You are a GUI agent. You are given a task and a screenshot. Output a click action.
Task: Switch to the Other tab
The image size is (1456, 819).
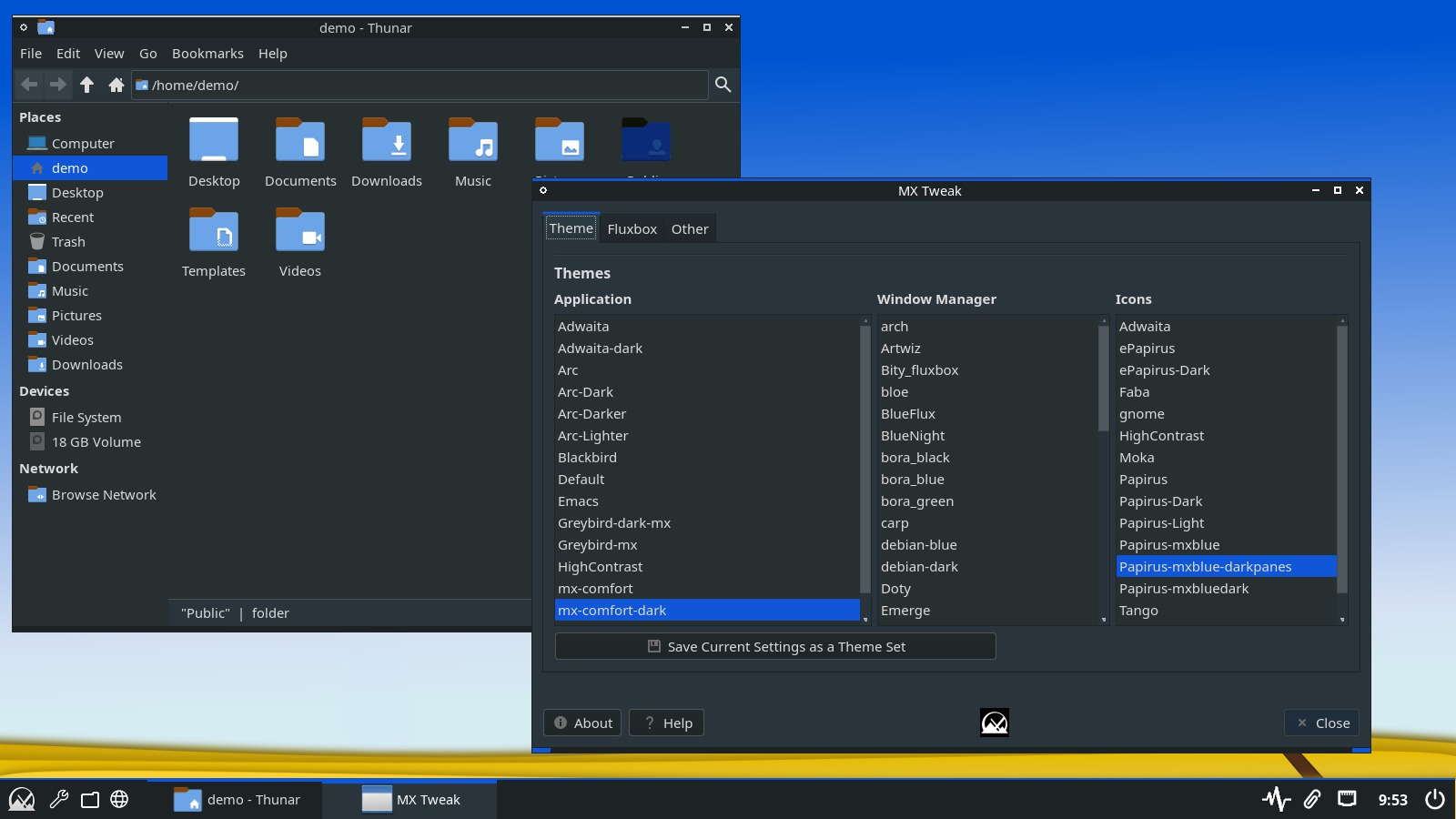tap(690, 229)
